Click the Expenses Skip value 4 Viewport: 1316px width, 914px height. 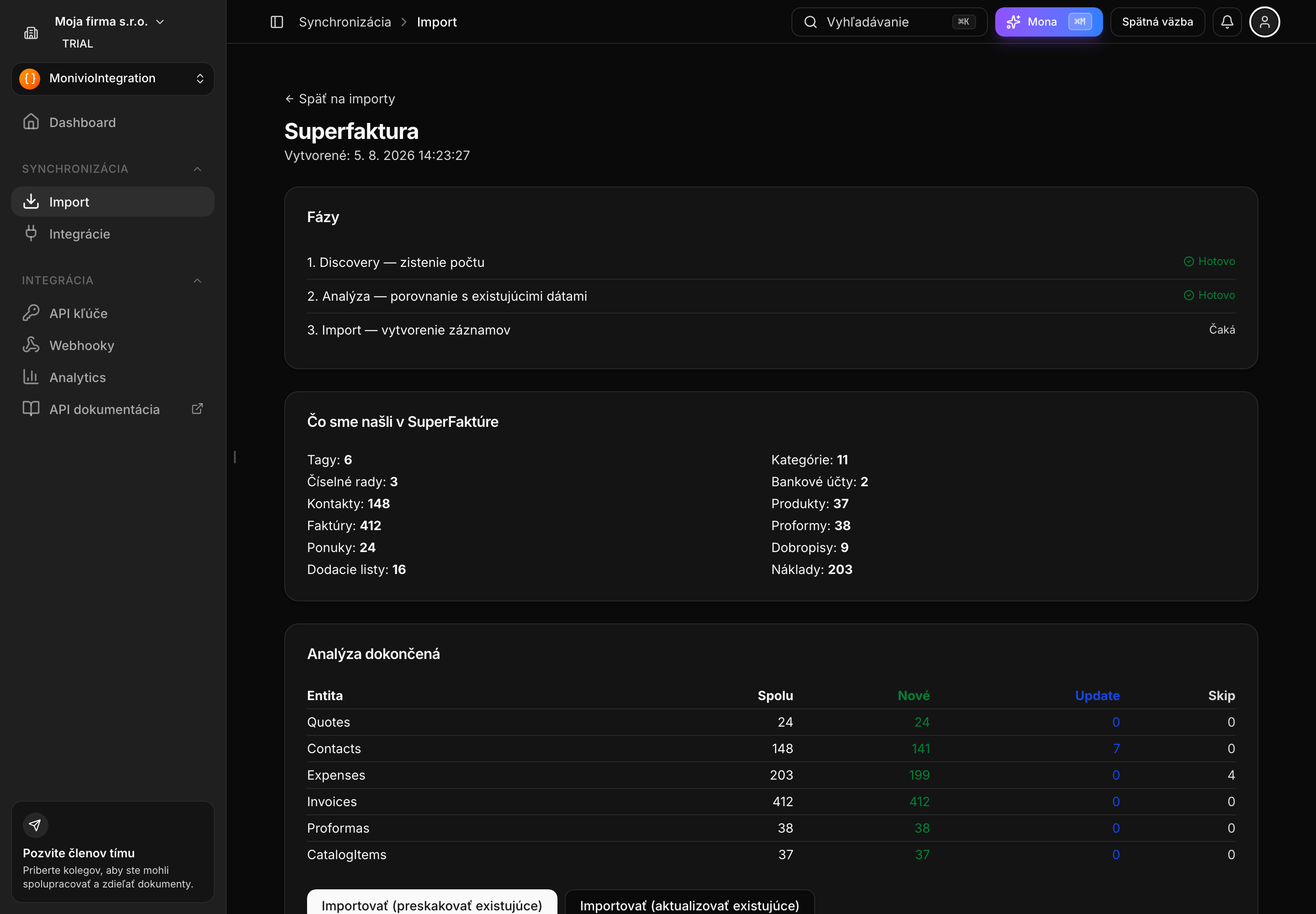pos(1231,775)
